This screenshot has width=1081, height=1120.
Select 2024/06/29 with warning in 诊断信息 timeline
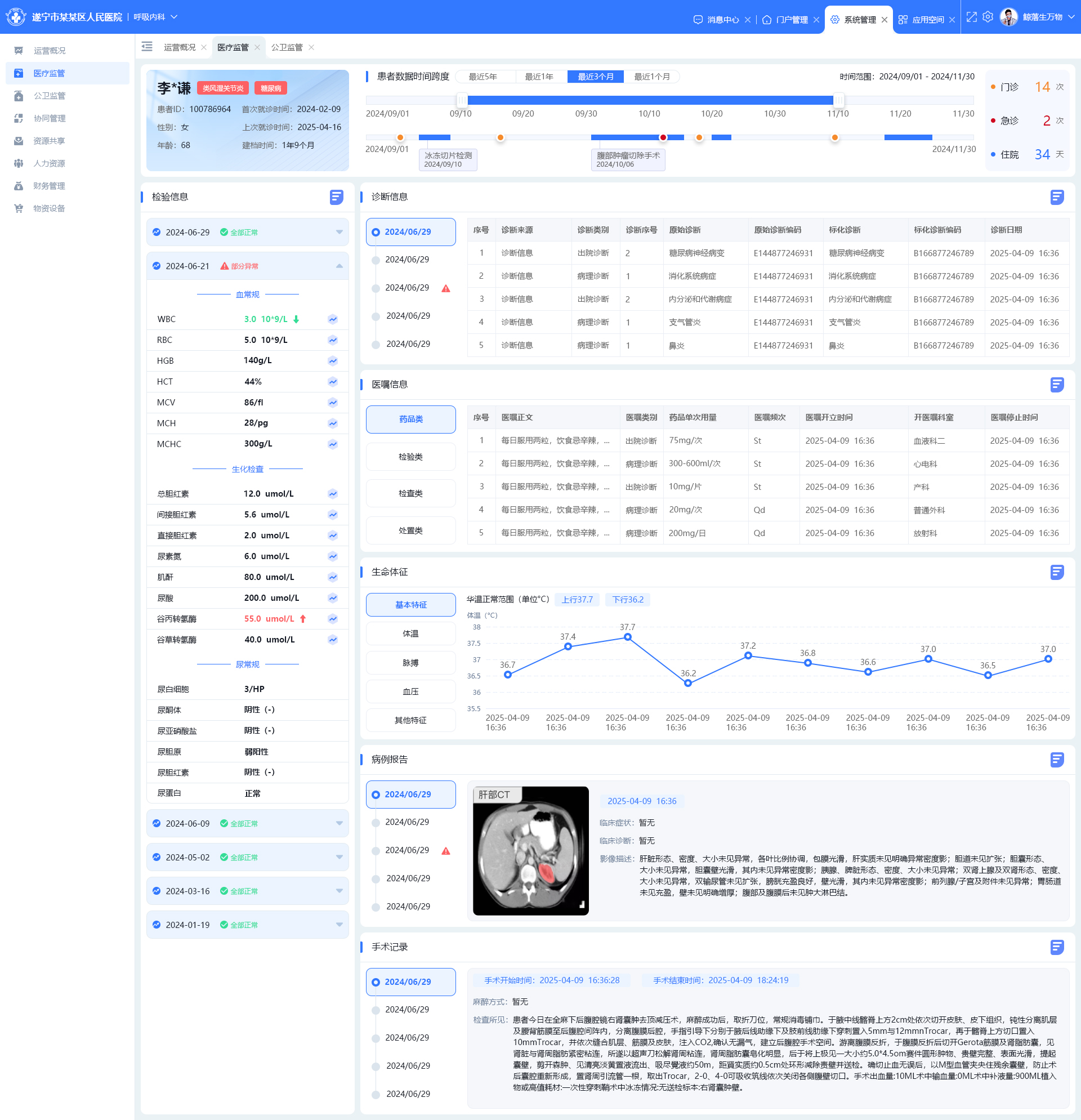[x=408, y=288]
